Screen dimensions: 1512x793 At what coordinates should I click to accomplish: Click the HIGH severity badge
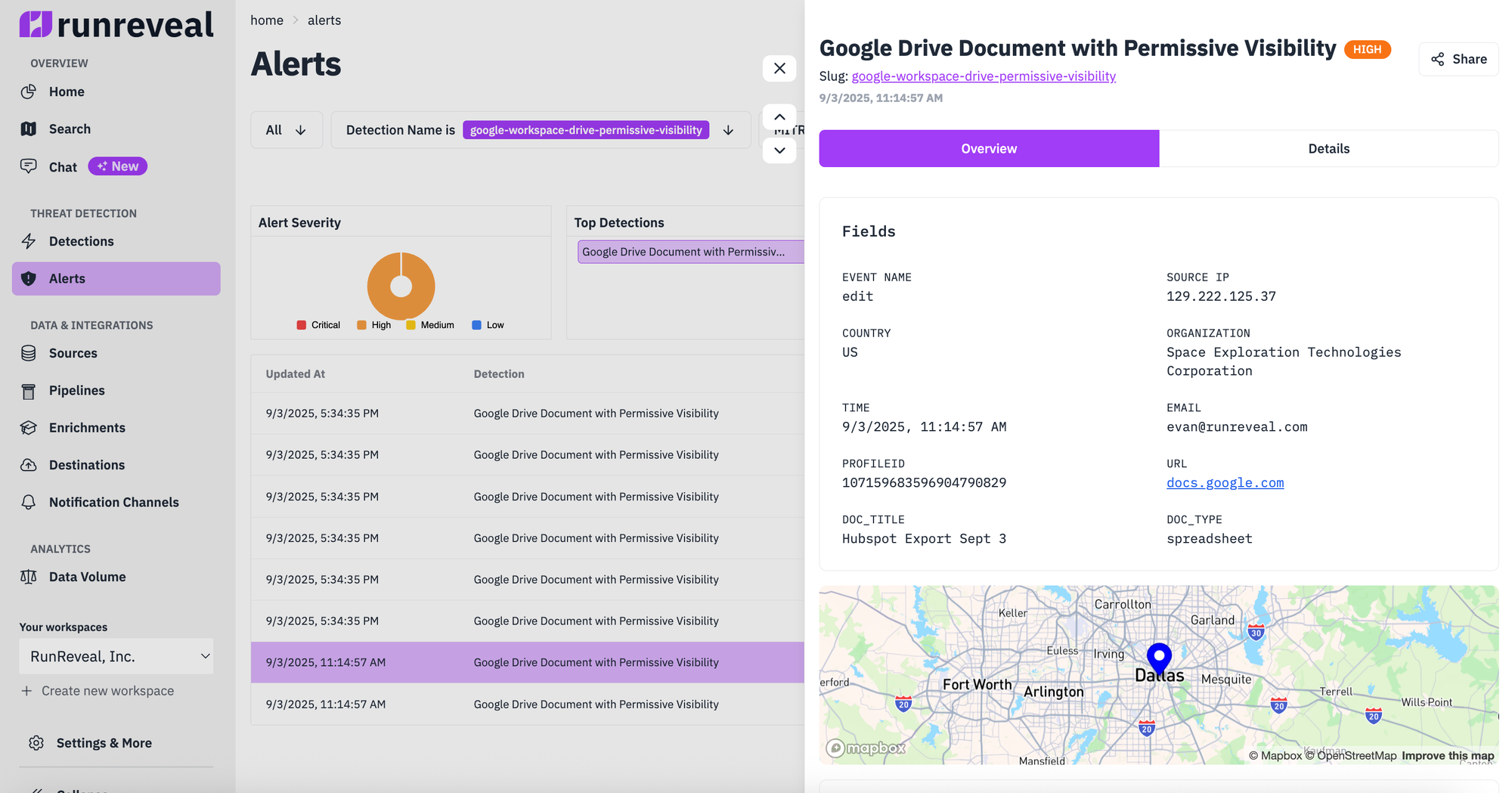(x=1367, y=49)
